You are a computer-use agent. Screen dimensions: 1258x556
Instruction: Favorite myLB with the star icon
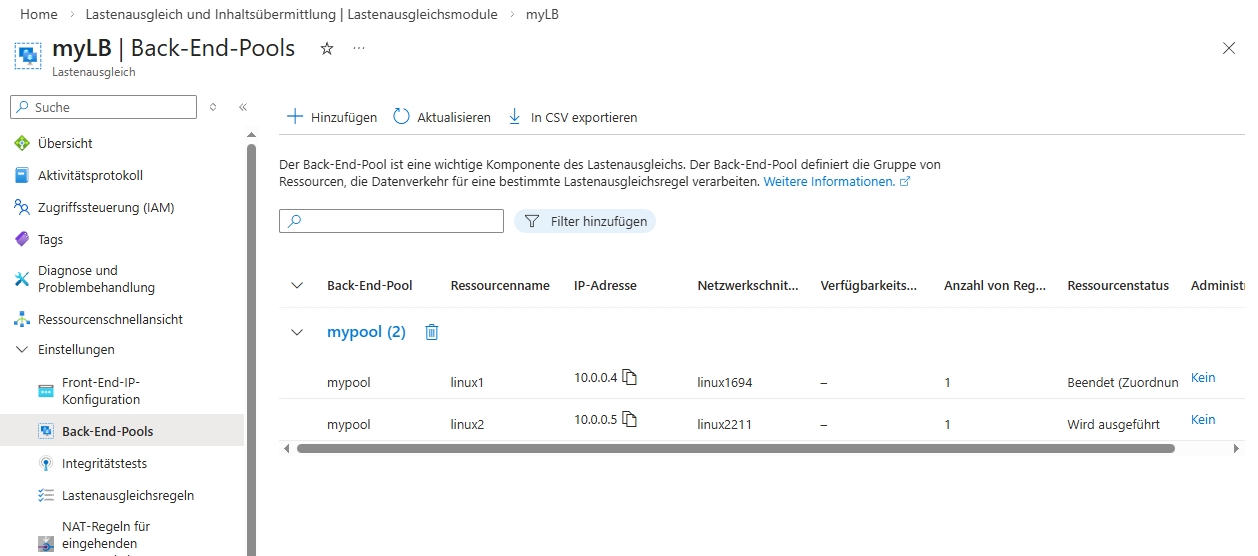(x=327, y=48)
